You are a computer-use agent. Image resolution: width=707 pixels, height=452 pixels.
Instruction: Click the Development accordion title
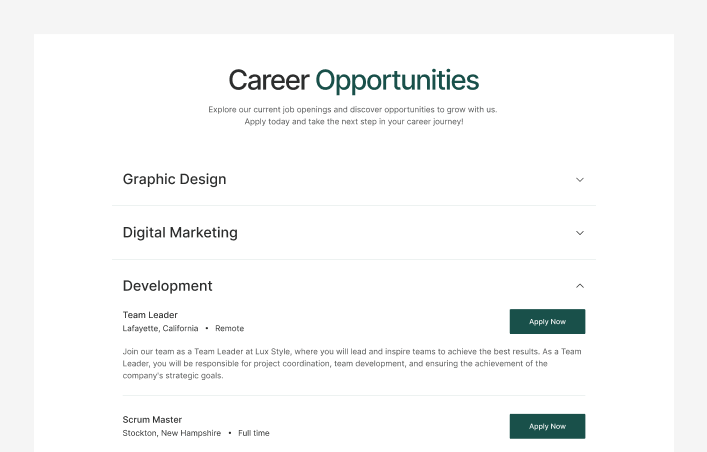(167, 286)
